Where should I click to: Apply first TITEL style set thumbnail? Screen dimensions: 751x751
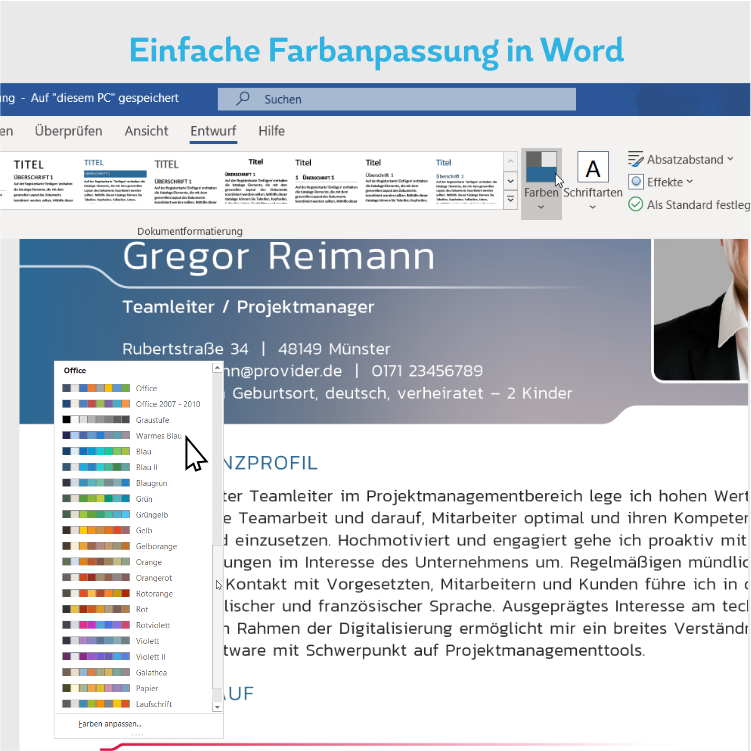[43, 181]
